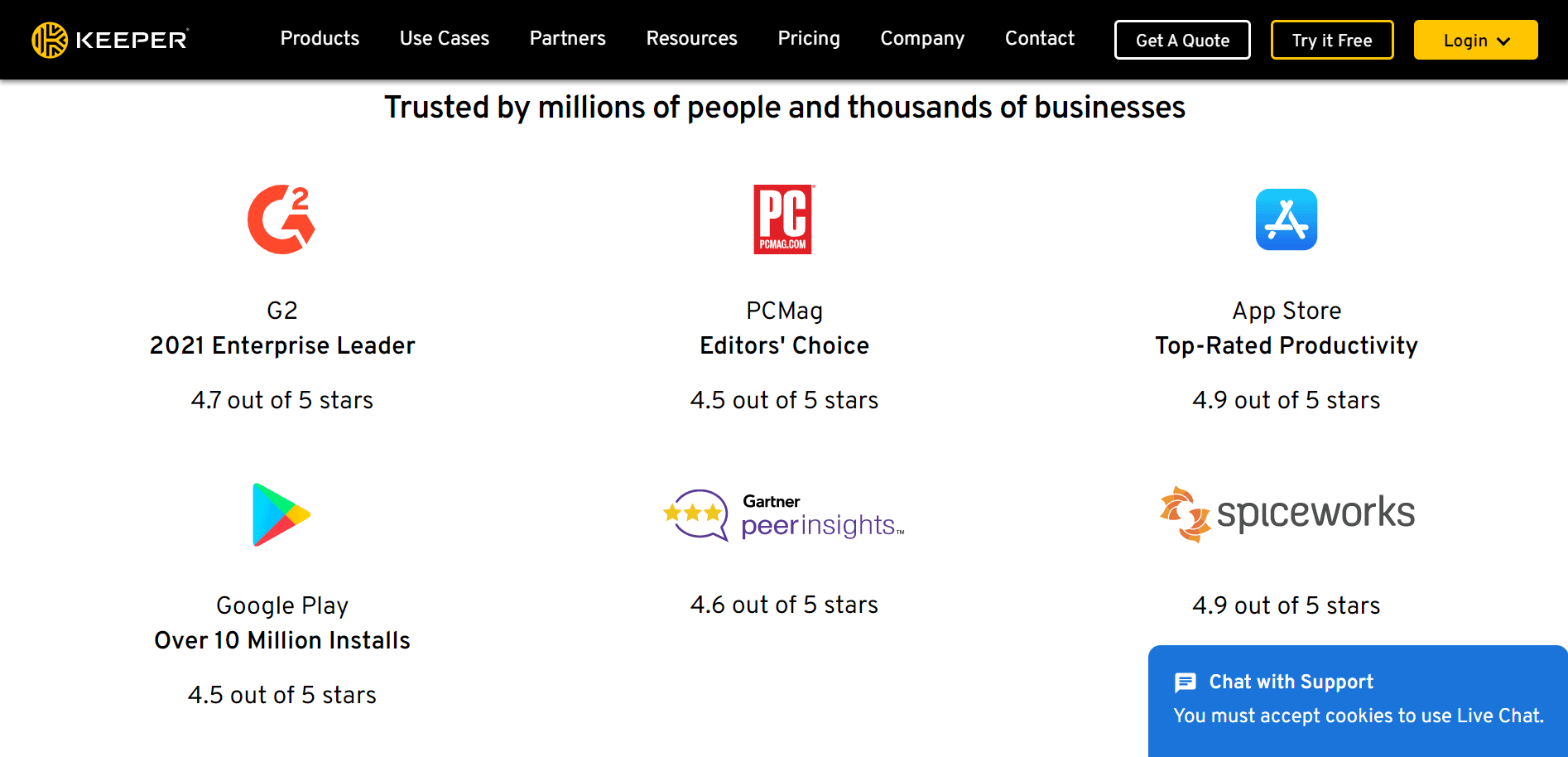Viewport: 1568px width, 757px height.
Task: Open the Contact page
Action: click(x=1040, y=38)
